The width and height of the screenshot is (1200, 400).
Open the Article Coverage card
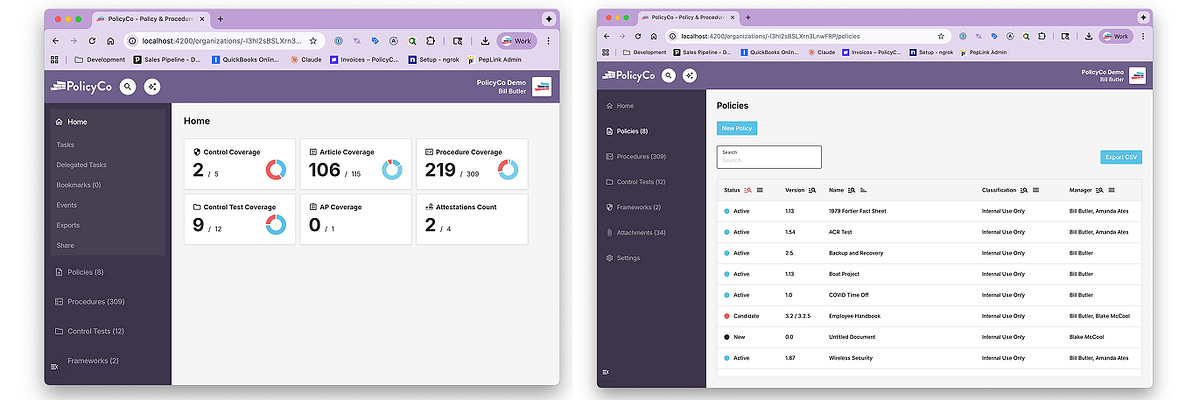tap(358, 162)
